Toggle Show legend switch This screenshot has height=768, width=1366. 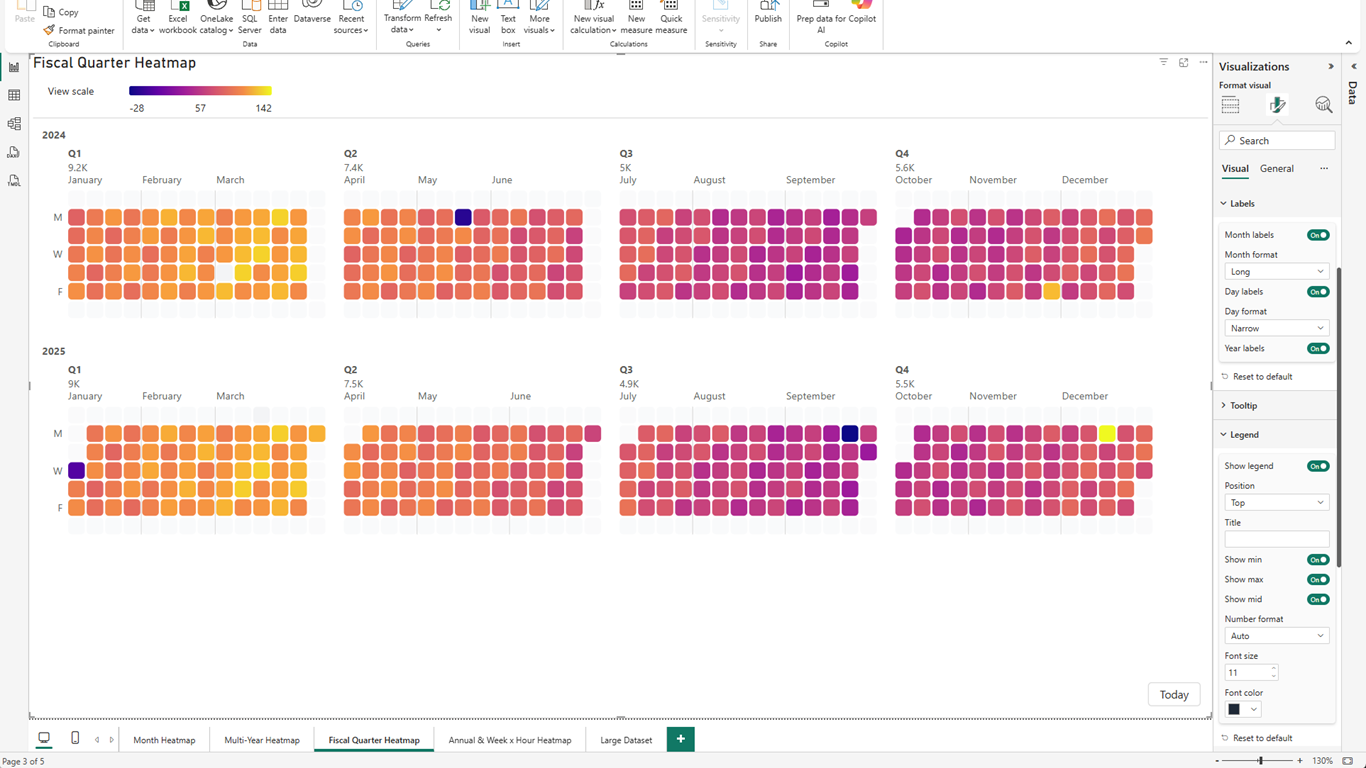1318,466
